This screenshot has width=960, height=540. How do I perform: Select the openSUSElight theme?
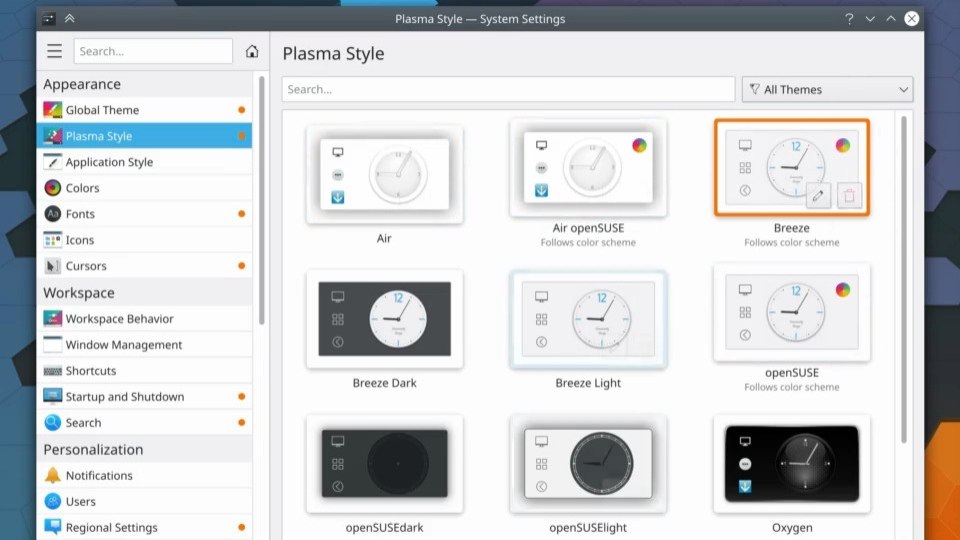coord(588,463)
